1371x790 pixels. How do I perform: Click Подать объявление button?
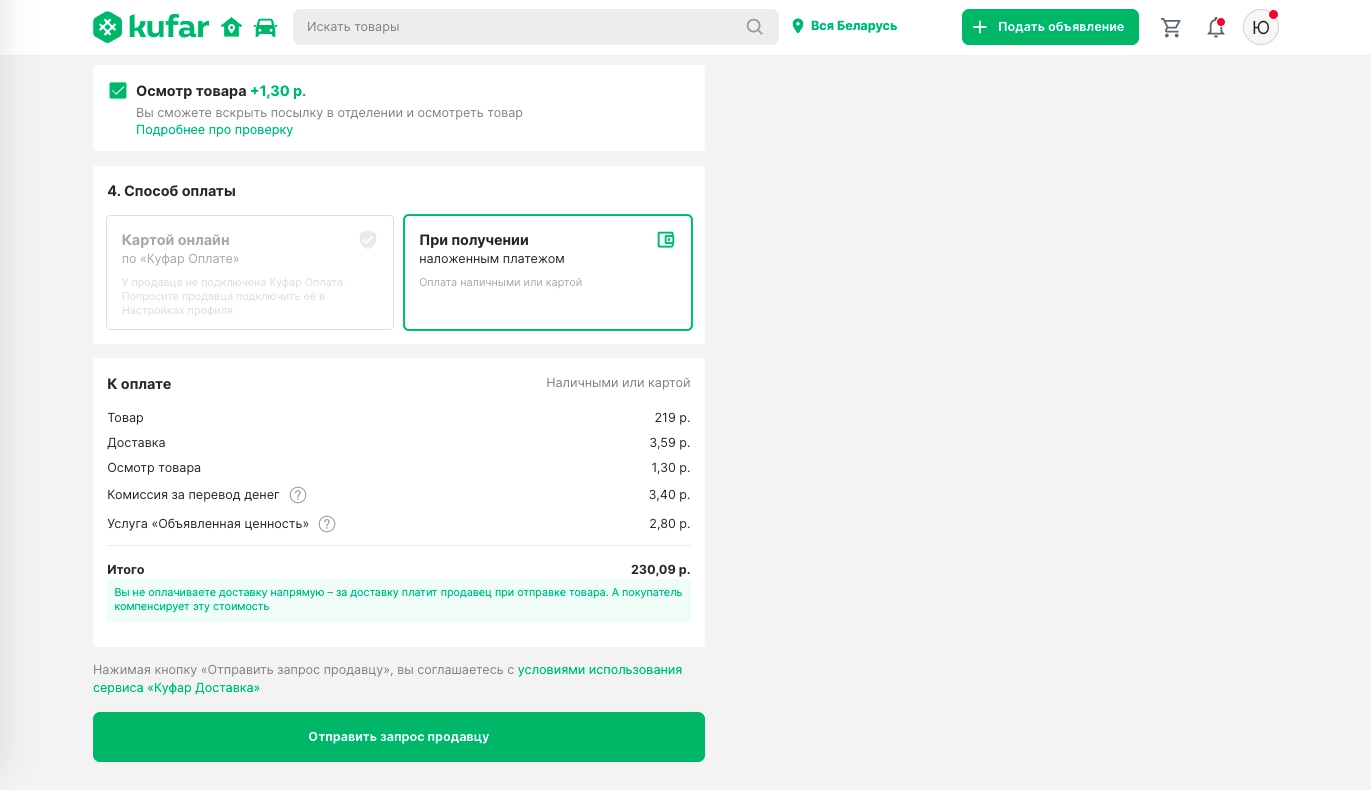click(1050, 27)
